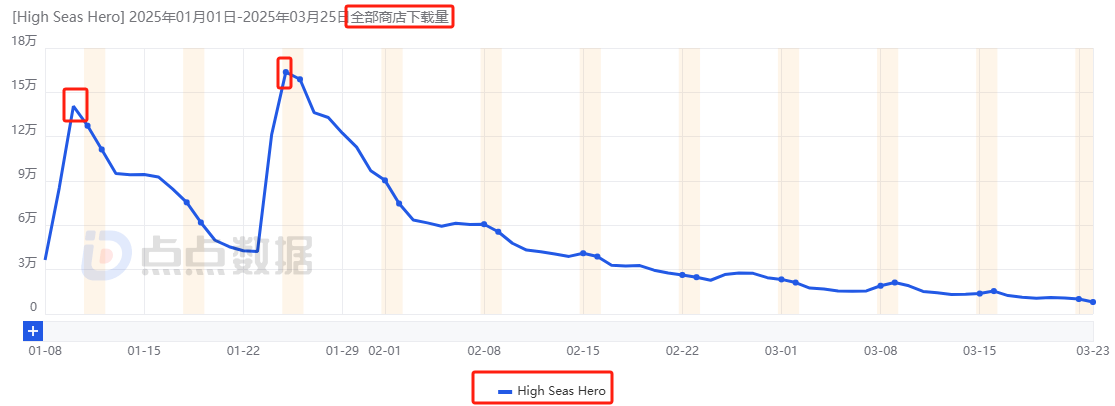
Task: Click the 全部商店下载量 title label
Action: click(400, 17)
